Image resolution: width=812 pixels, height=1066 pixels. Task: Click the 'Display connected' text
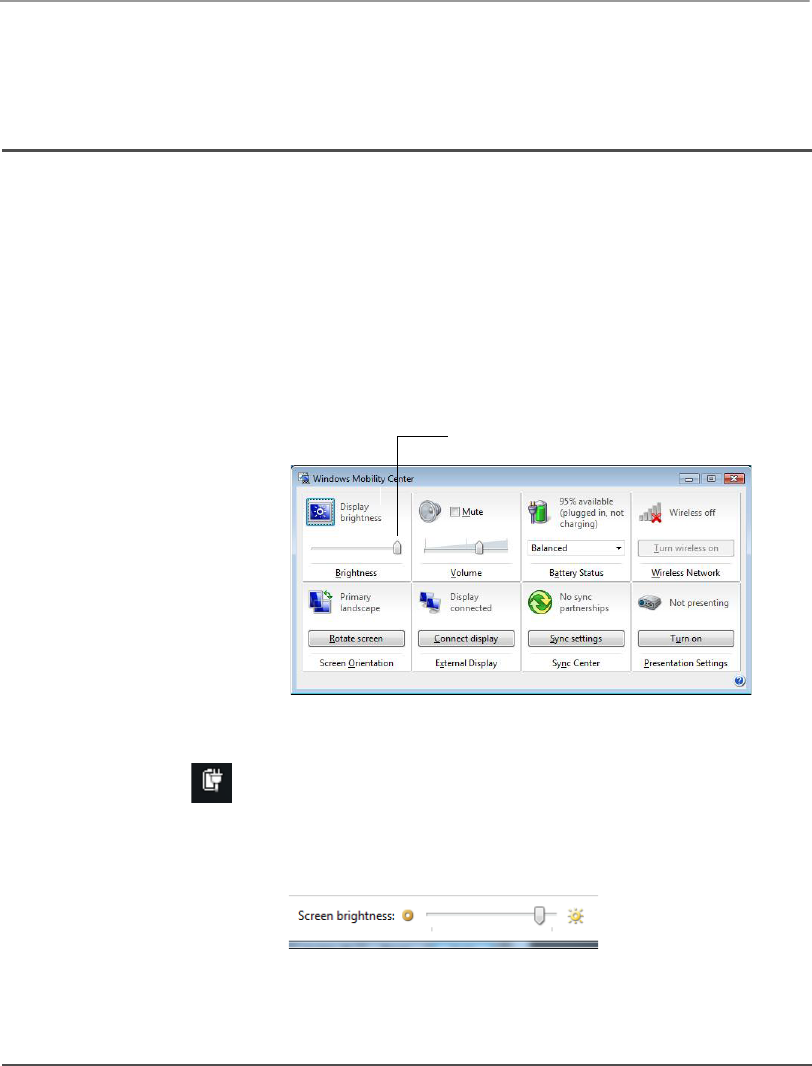tap(471, 602)
